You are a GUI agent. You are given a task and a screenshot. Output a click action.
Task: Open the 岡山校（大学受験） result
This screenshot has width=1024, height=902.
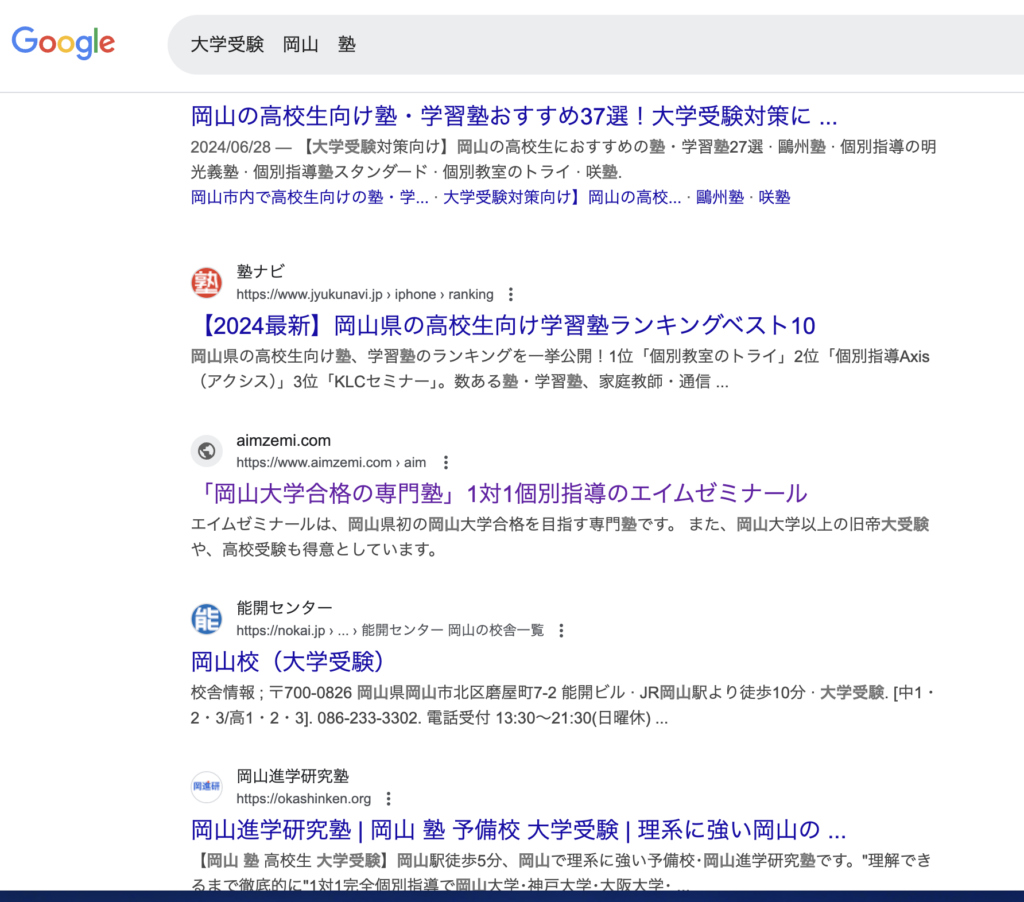tap(288, 662)
